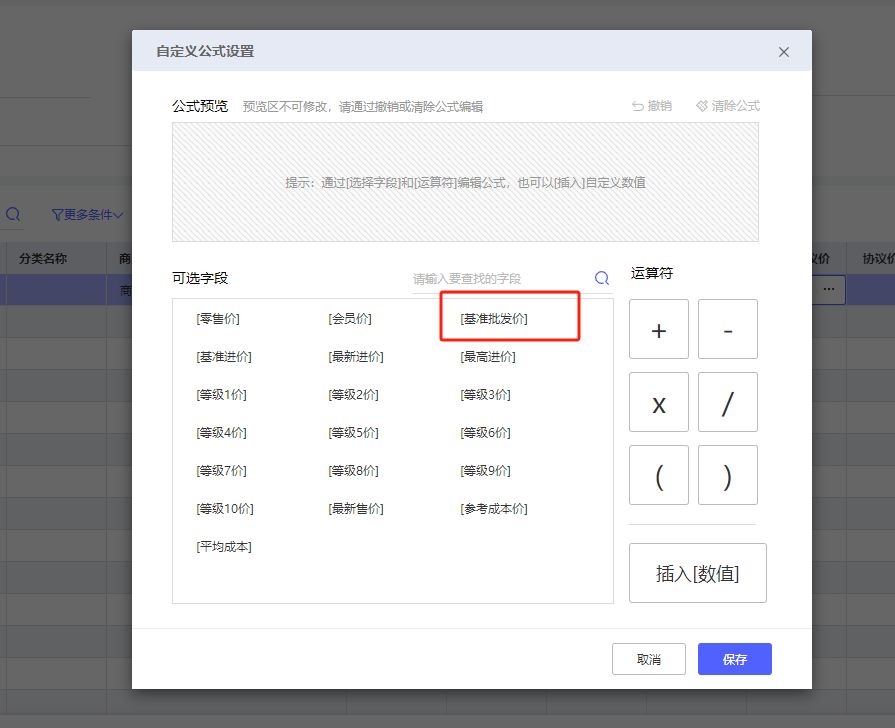
Task: Cancel the dialog with 取消
Action: (648, 659)
